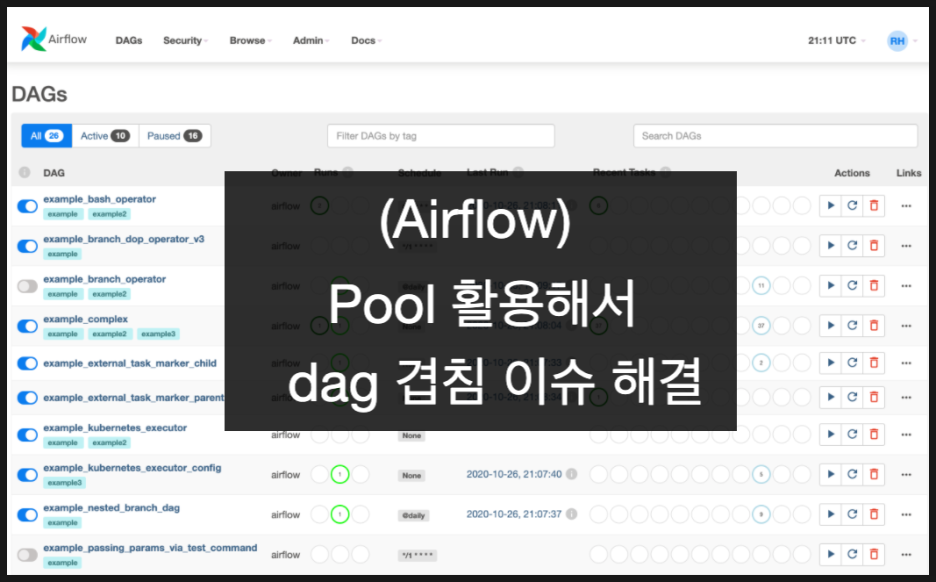Open example_passing_params_via_test_command DAG link
This screenshot has width=936, height=582.
pos(150,547)
